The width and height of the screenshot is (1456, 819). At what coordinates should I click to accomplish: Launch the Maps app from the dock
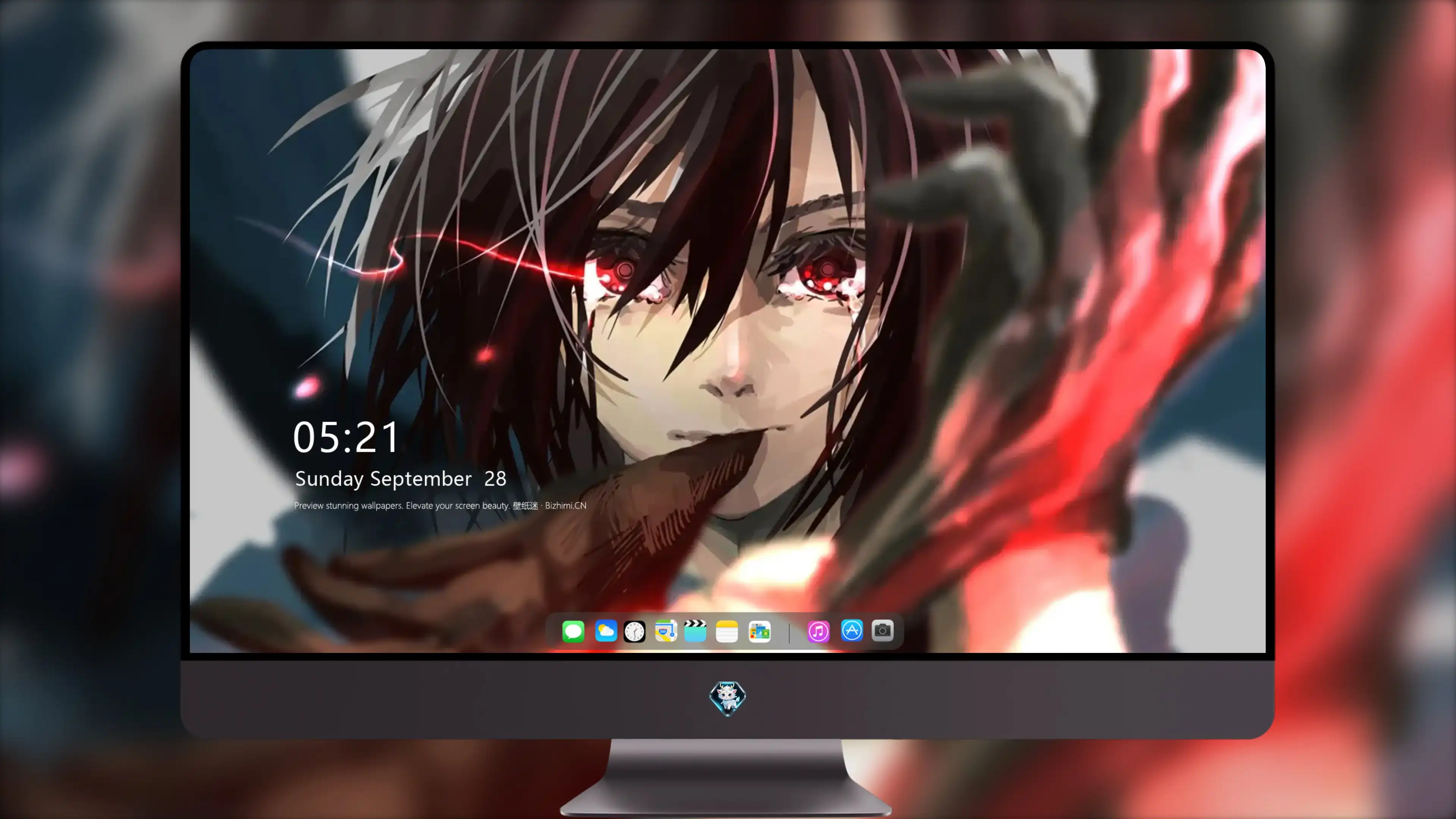666,631
